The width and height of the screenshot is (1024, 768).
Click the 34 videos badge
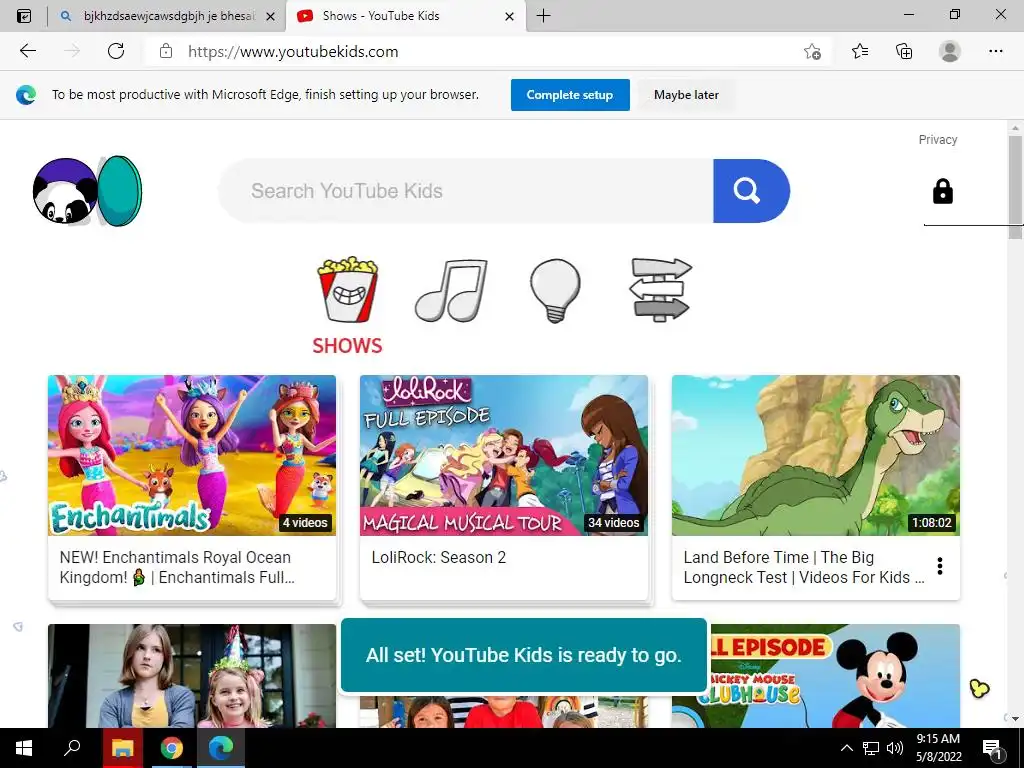point(613,522)
